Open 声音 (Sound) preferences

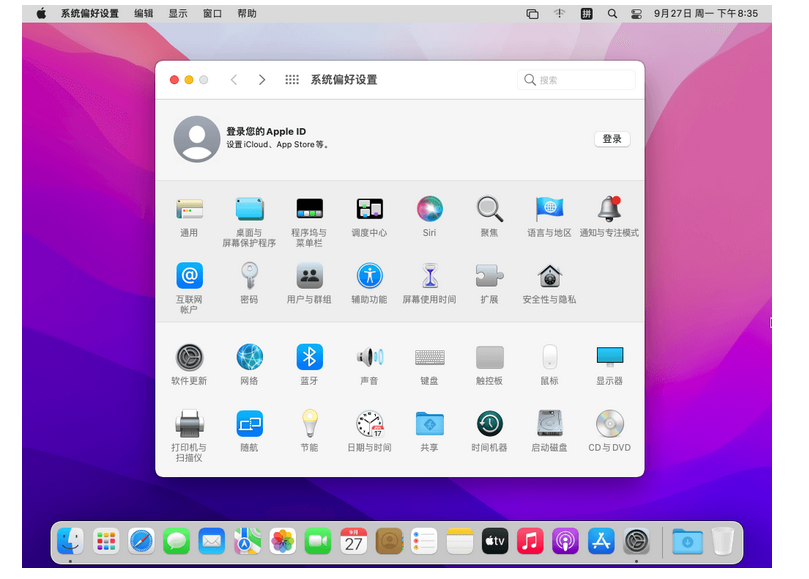coord(369,357)
